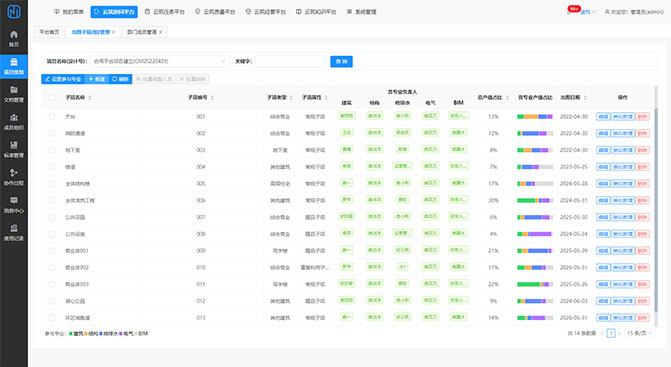Viewport: 671px width, 367px height.
Task: Focus the 关键字 keyword input field
Action: tap(290, 61)
